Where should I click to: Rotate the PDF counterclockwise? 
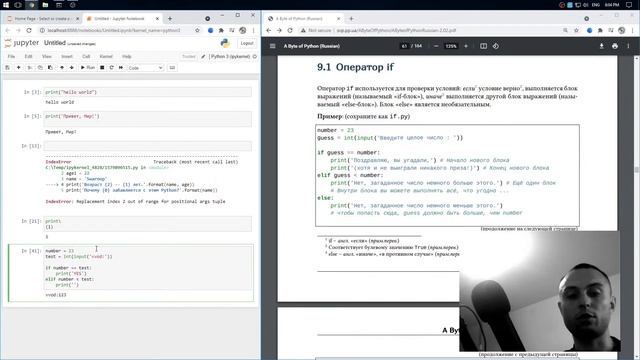pyautogui.click(x=496, y=46)
